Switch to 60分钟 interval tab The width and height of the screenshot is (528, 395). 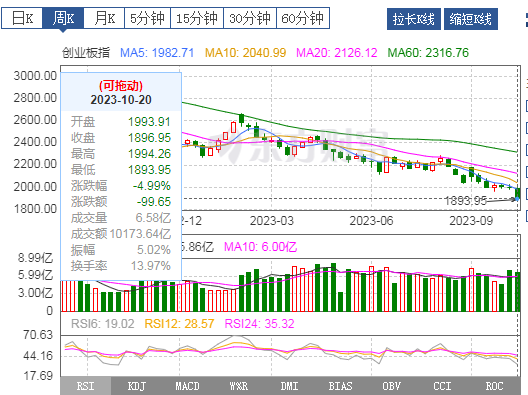pyautogui.click(x=303, y=18)
